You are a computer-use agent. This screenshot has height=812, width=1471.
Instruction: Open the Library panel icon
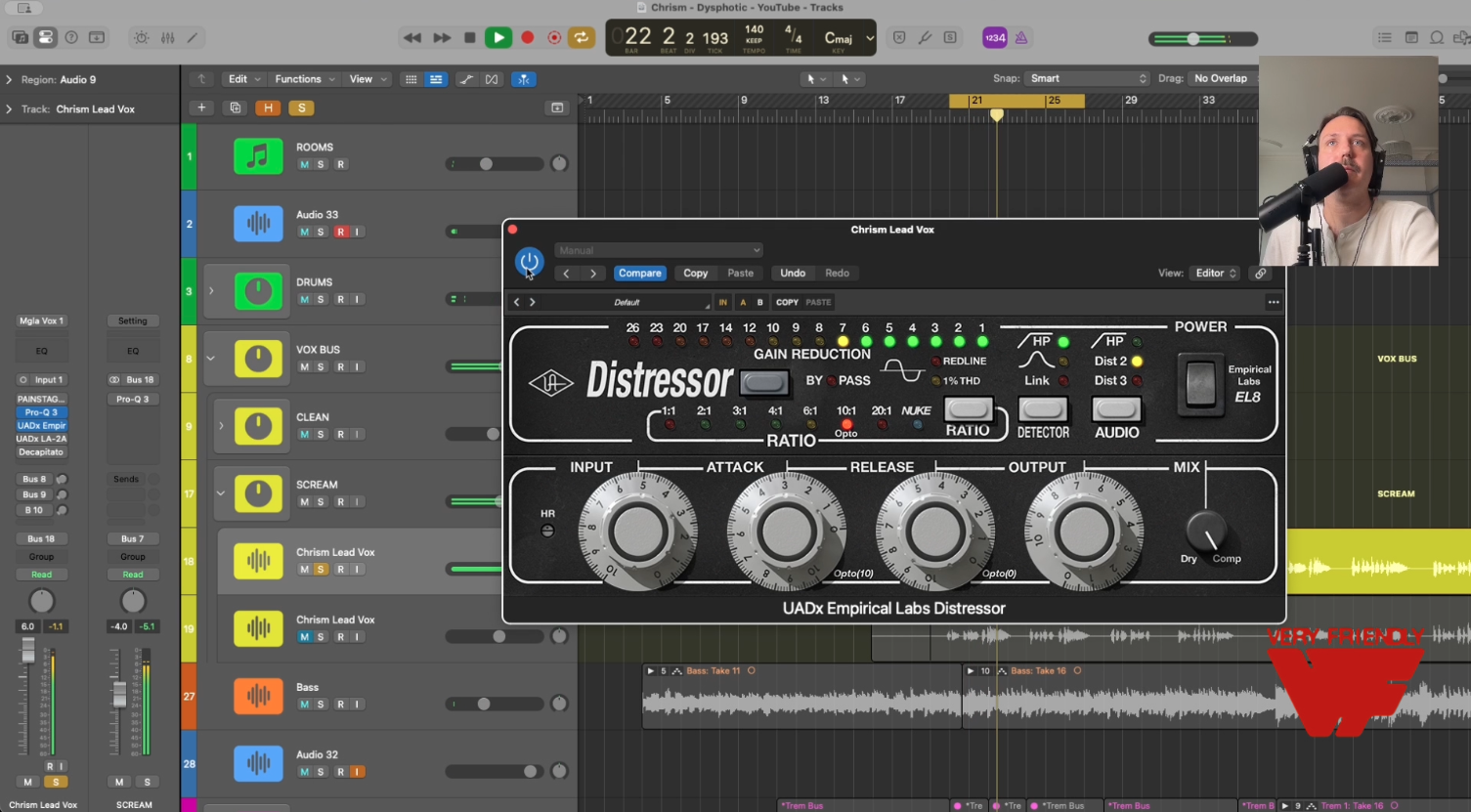tap(20, 37)
